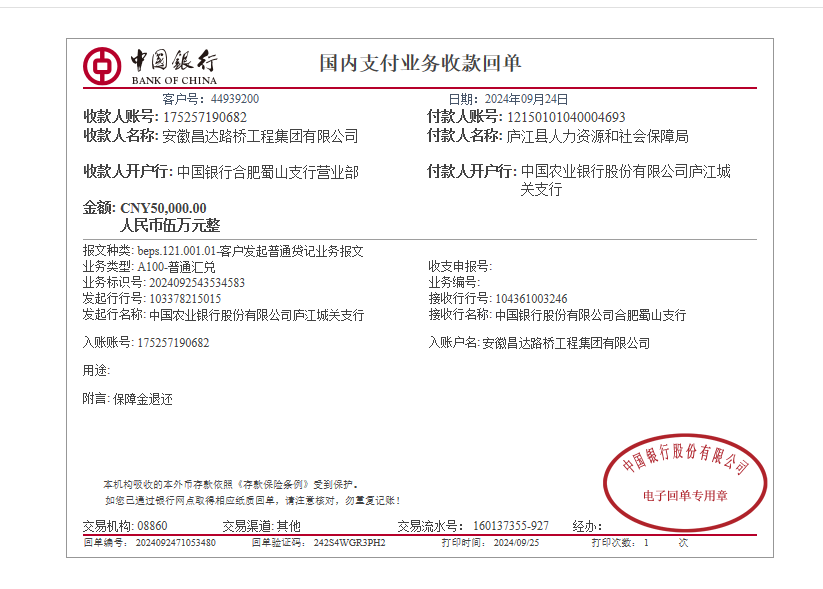Click the remark 保障金退还
823x589 pixels.
[x=142, y=399]
